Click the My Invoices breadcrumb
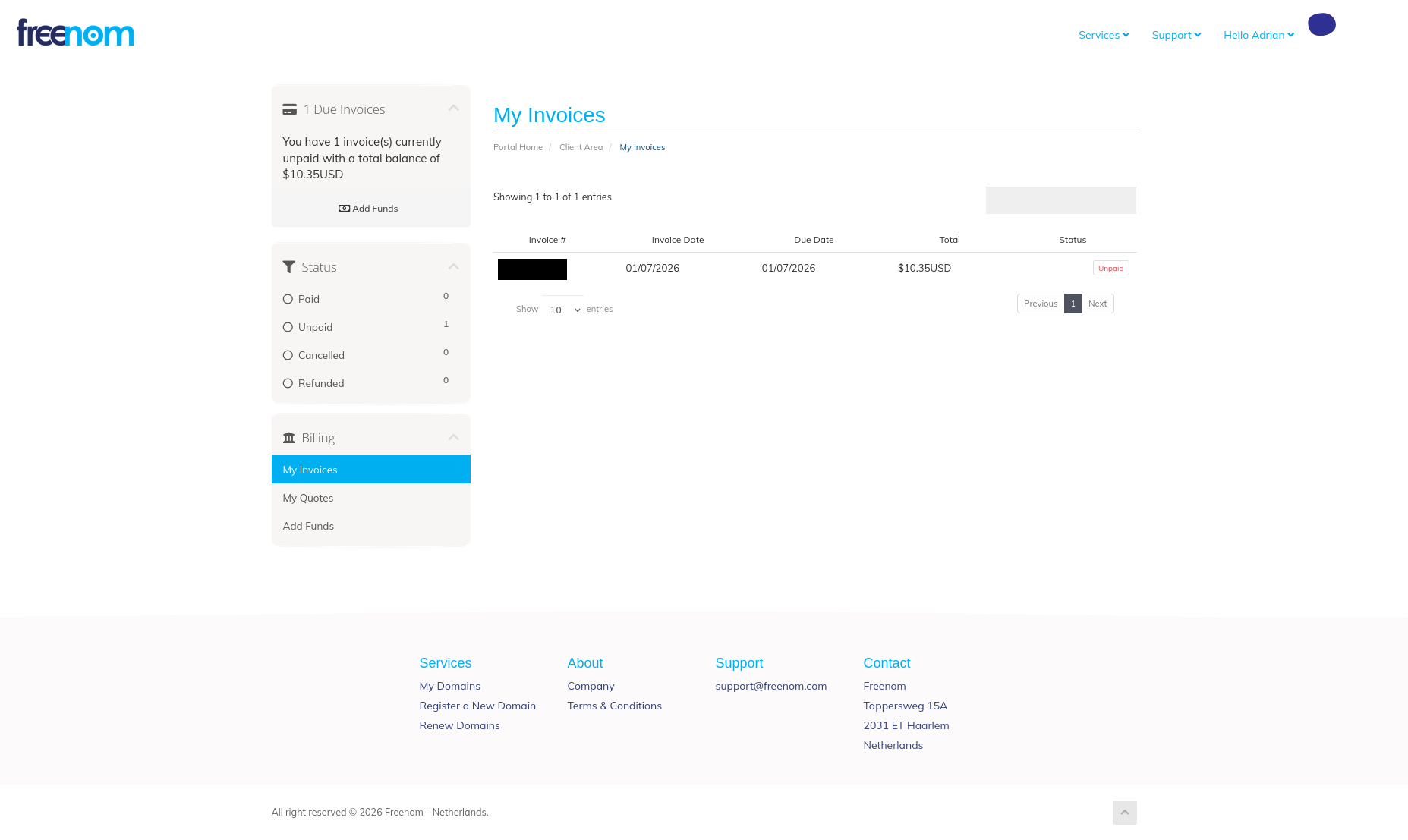The width and height of the screenshot is (1408, 840). (642, 147)
